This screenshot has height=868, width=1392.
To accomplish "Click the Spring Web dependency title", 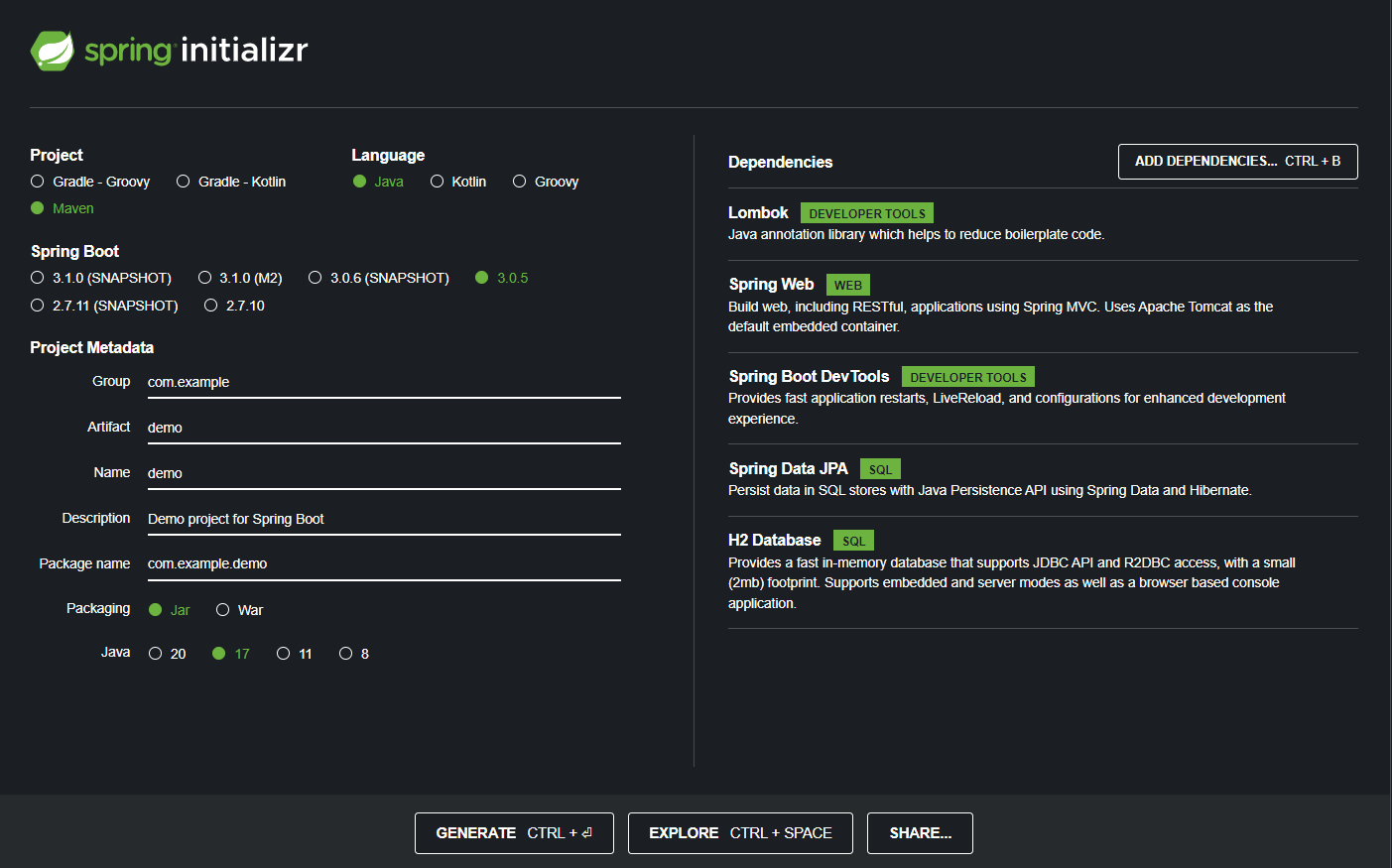I will pyautogui.click(x=771, y=285).
